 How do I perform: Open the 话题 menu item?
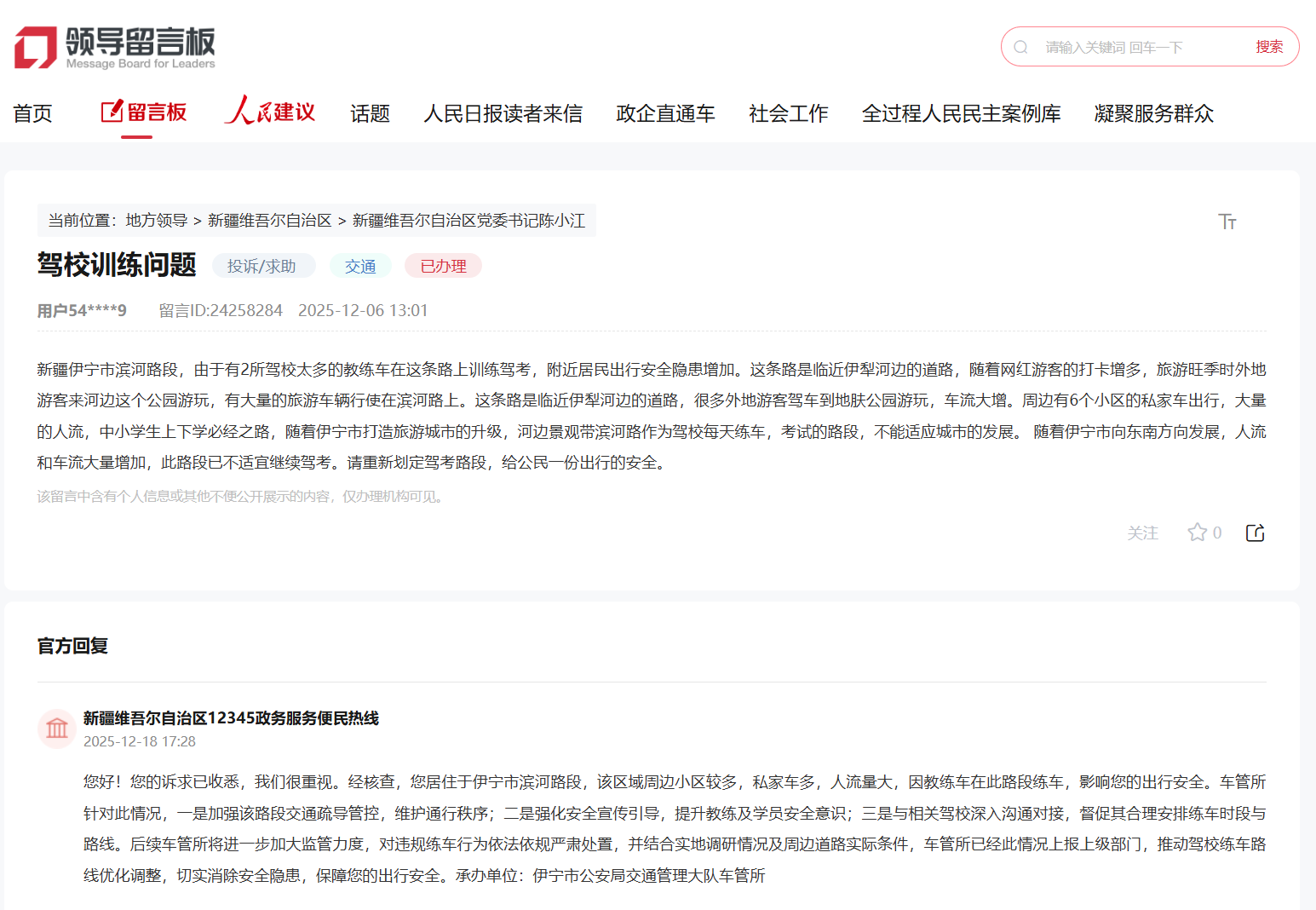tap(370, 113)
